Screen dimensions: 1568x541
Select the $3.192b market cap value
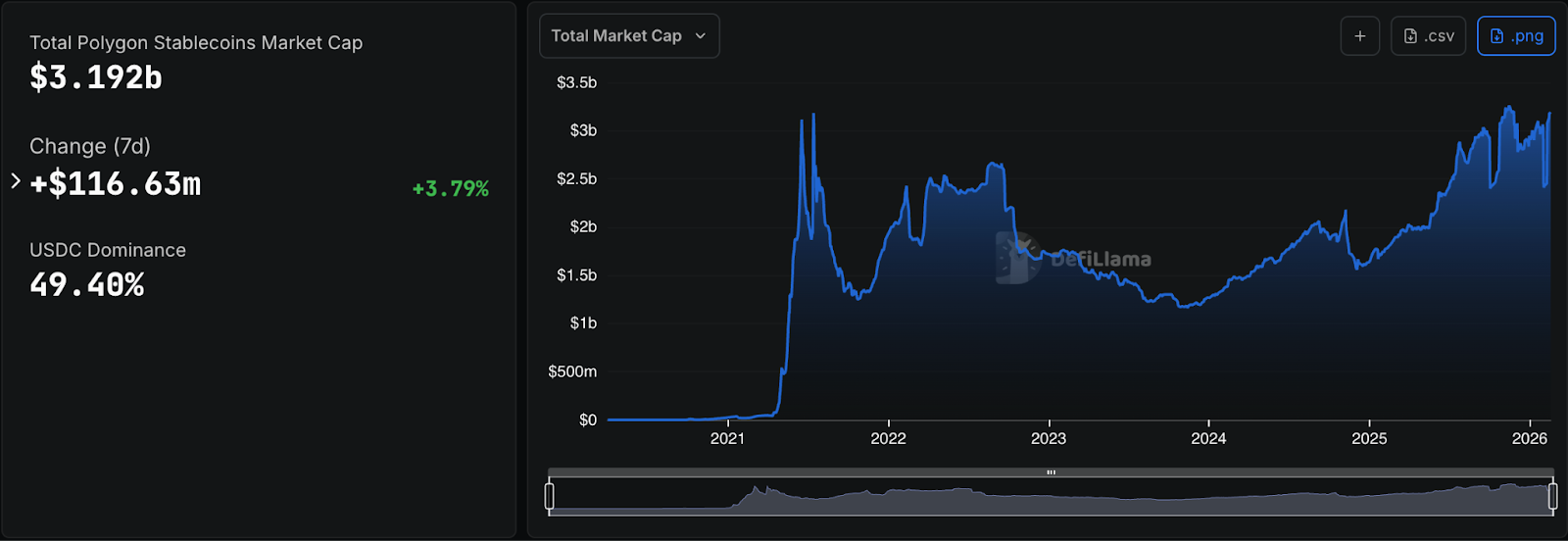tap(96, 77)
